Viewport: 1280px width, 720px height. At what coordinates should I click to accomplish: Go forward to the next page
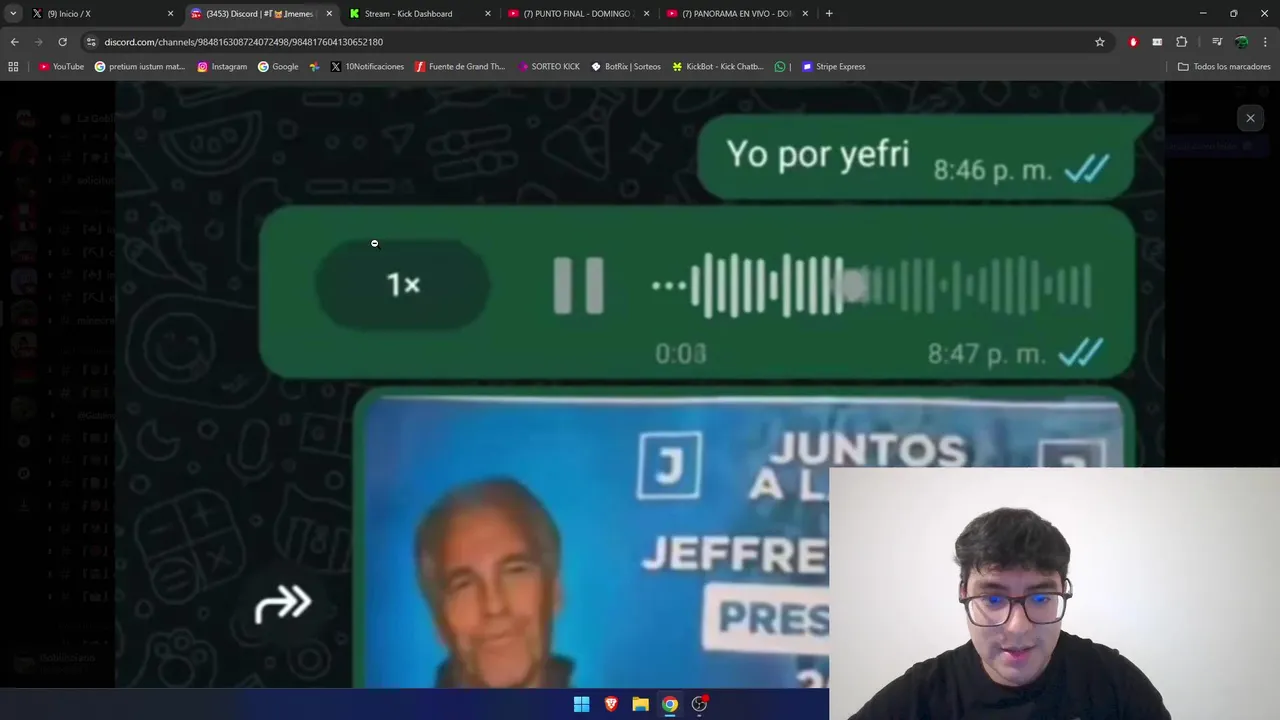click(x=38, y=42)
